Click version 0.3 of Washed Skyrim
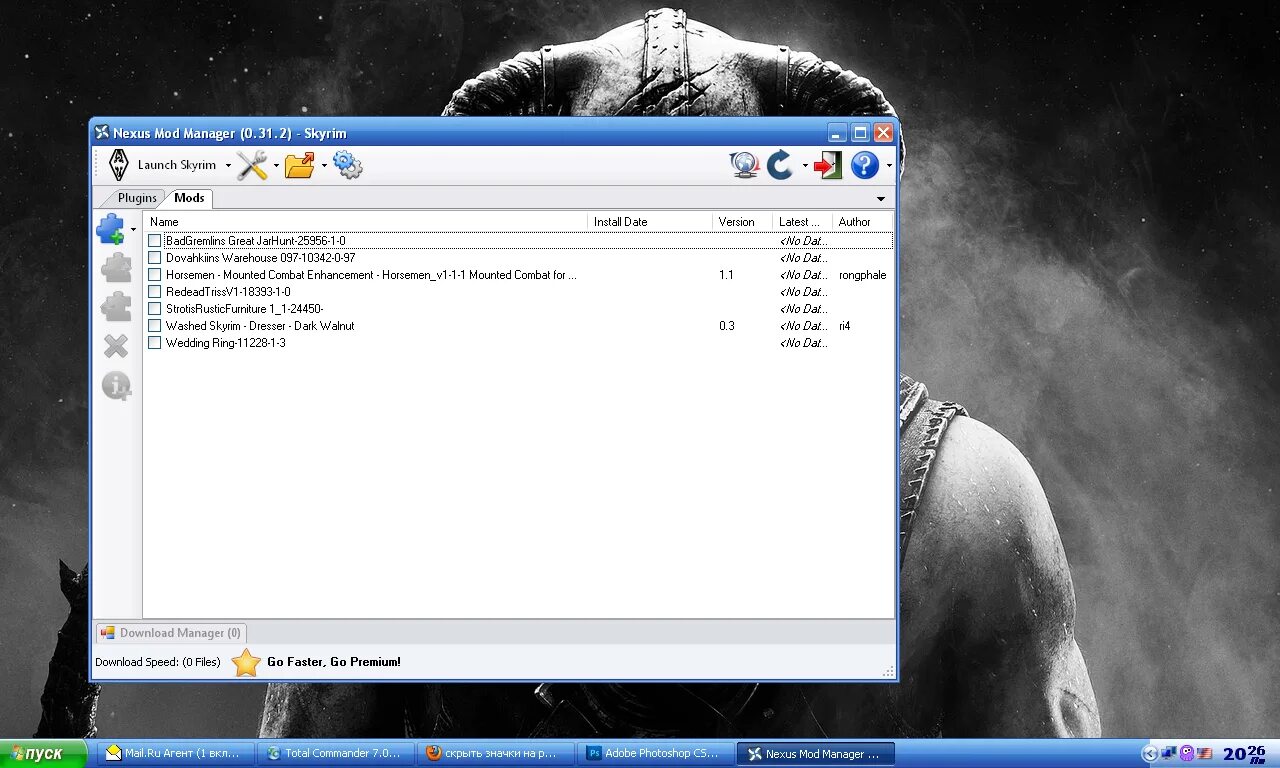Screen dimensions: 1280x768 click(727, 326)
